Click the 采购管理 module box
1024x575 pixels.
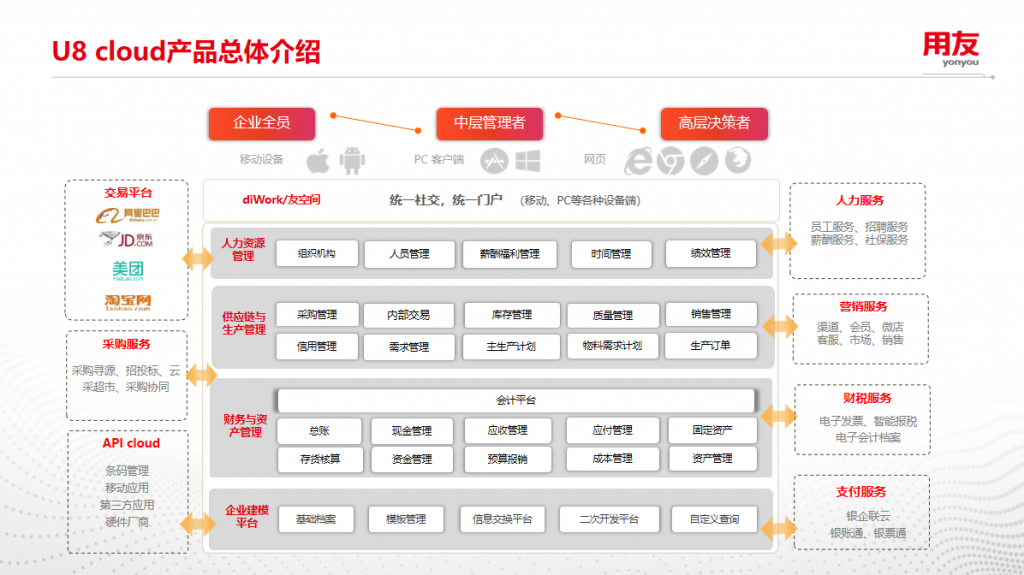tap(317, 315)
